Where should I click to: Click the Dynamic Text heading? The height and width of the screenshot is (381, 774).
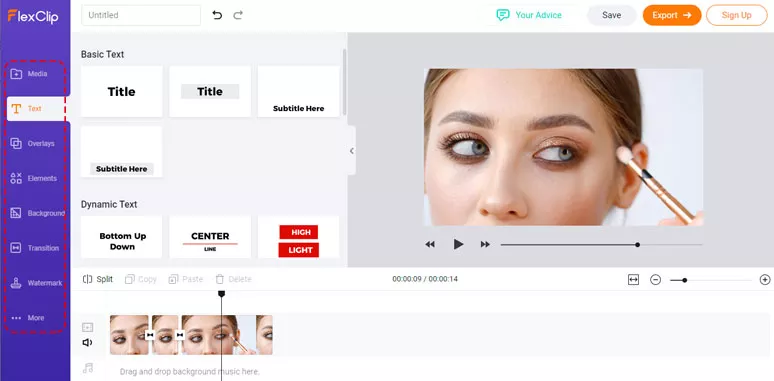coord(109,204)
